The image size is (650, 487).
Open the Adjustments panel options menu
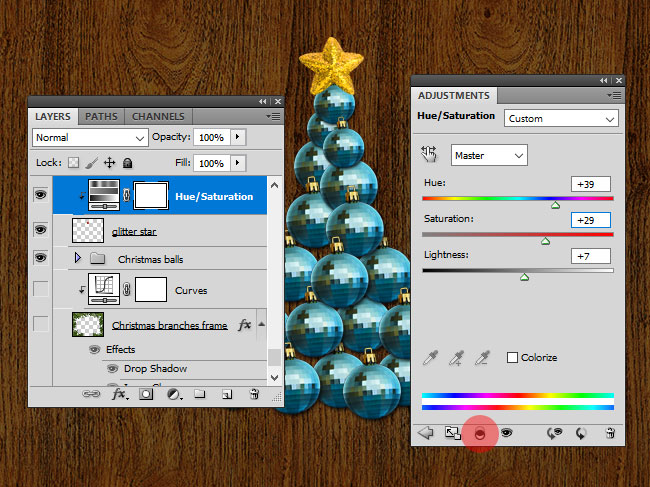614,96
